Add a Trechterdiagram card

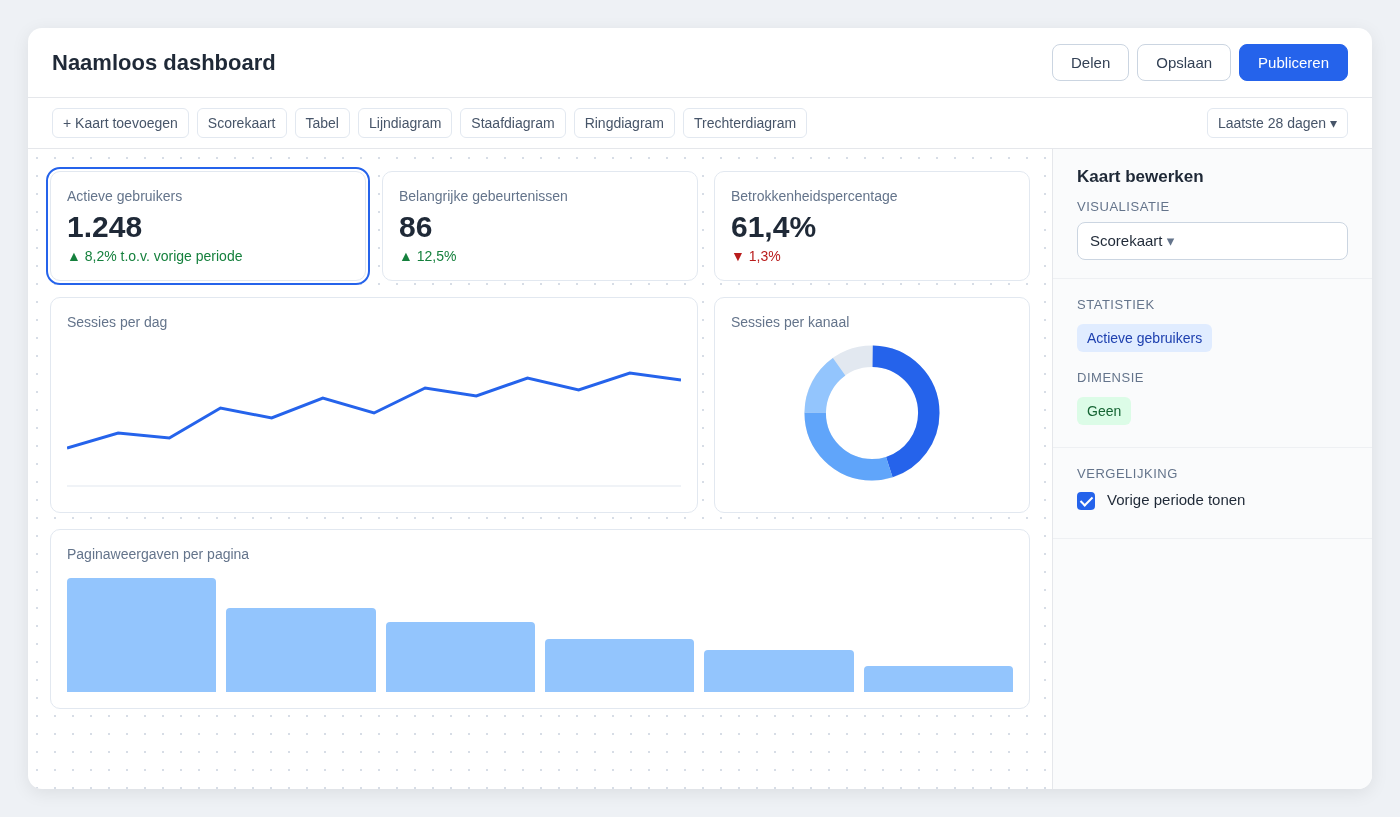[x=745, y=123]
